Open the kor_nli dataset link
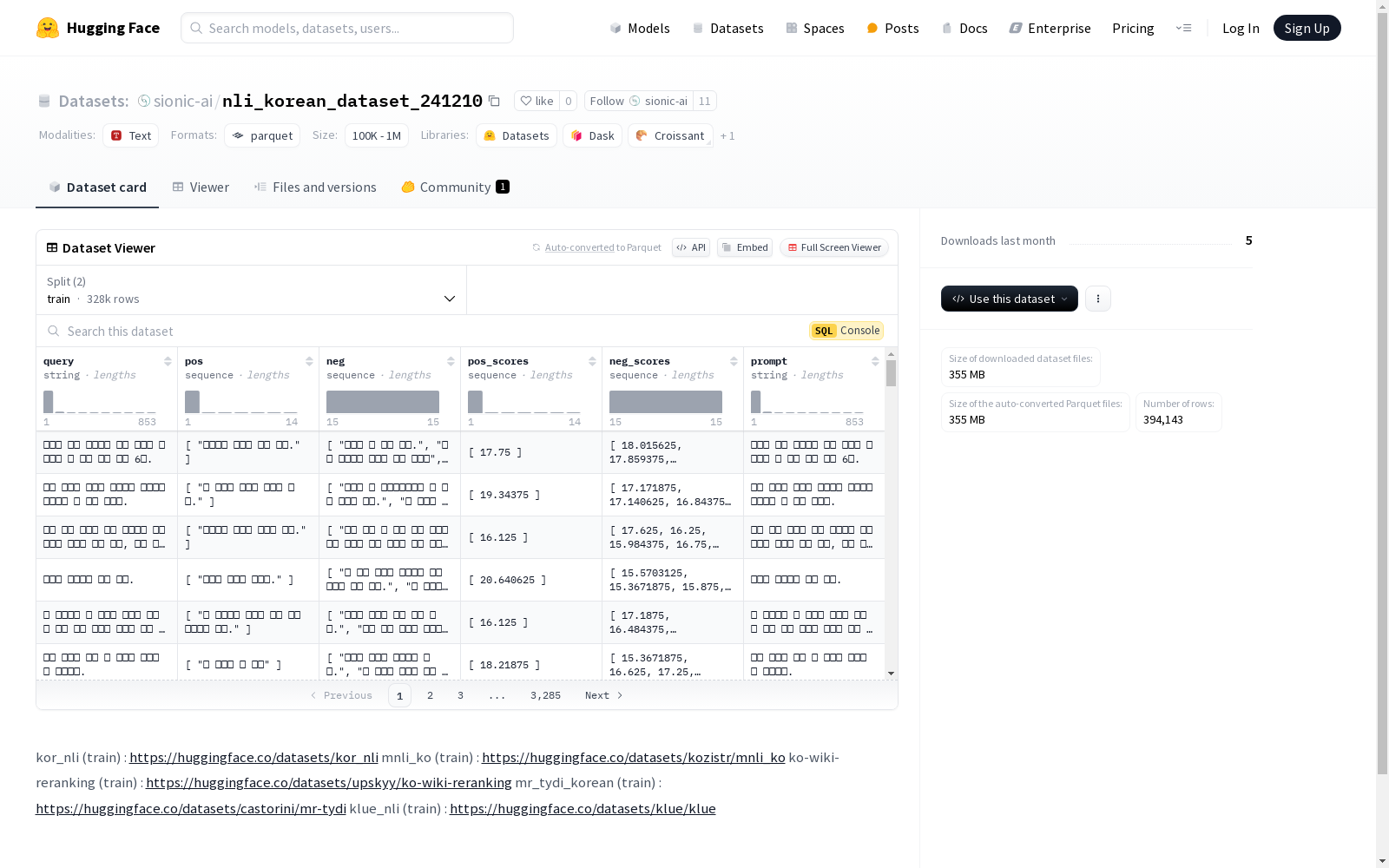Image resolution: width=1389 pixels, height=868 pixels. 253,757
